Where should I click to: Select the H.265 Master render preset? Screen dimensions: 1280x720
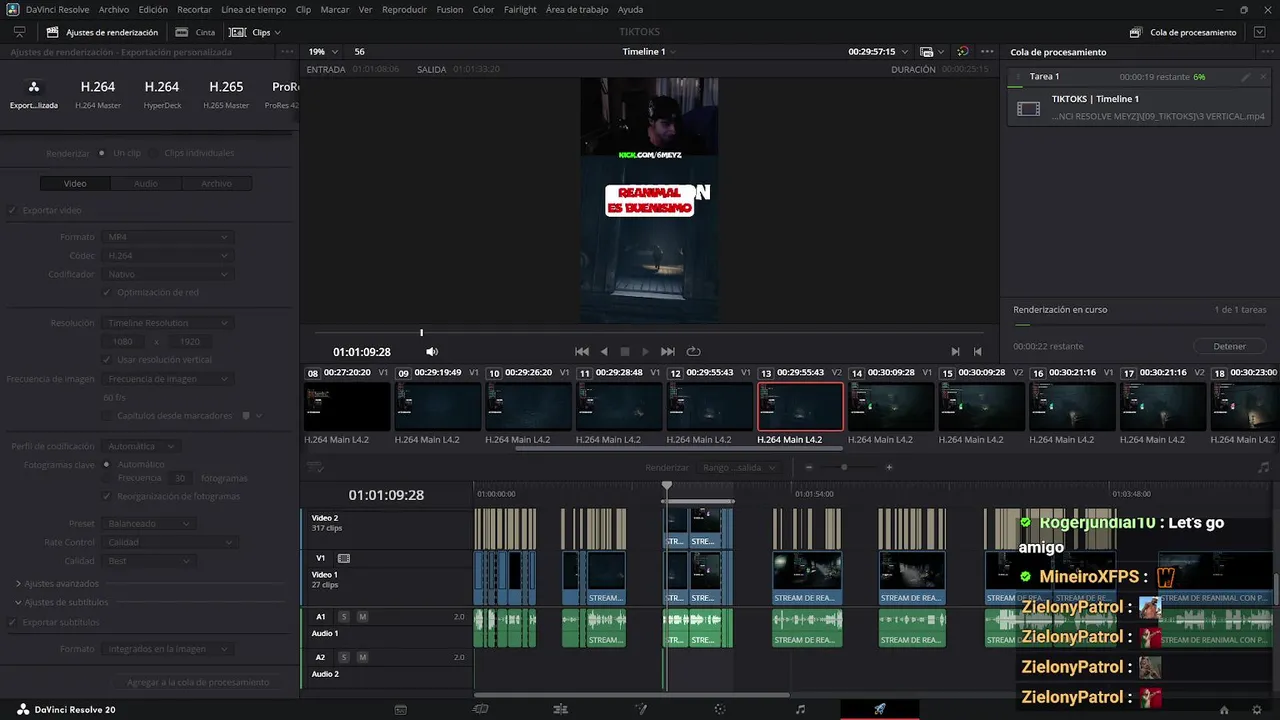pos(226,93)
